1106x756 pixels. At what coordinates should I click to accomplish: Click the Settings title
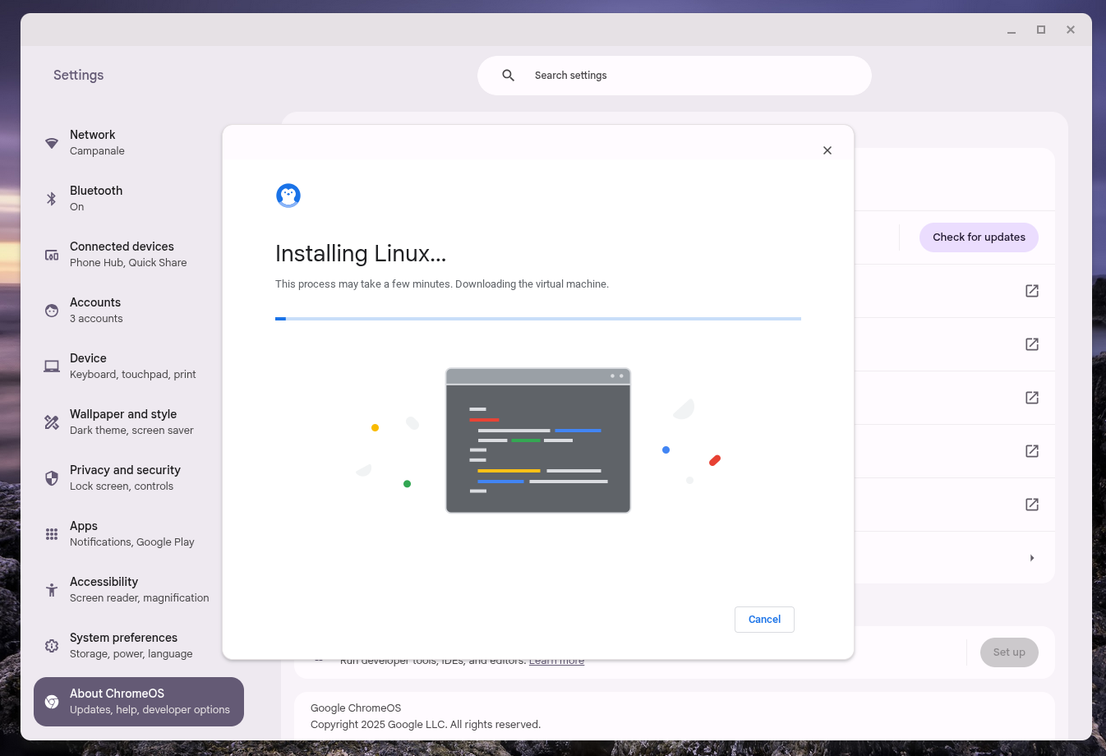[78, 75]
